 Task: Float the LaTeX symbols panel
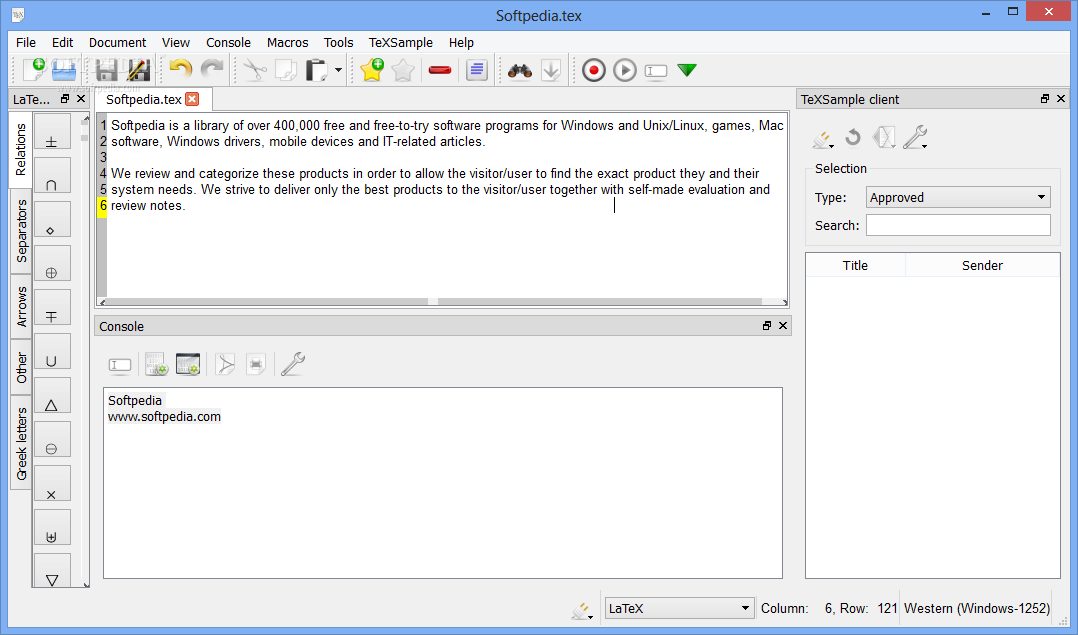click(x=65, y=99)
